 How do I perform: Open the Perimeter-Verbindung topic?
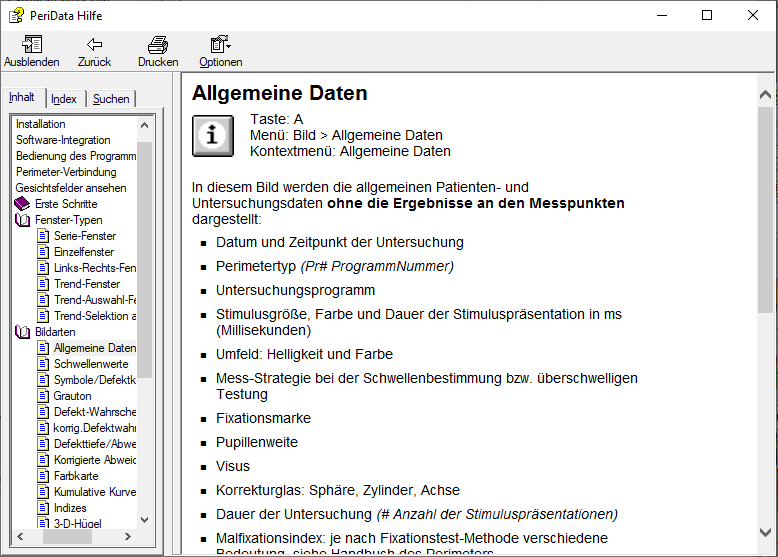click(x=66, y=172)
